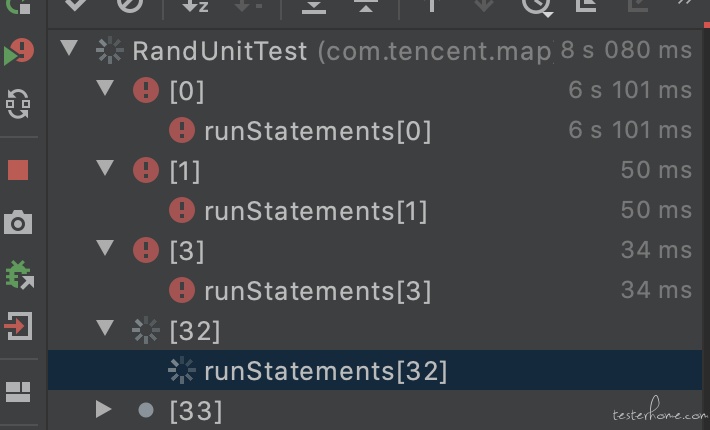Select the running runStatements[32] test

click(374, 371)
